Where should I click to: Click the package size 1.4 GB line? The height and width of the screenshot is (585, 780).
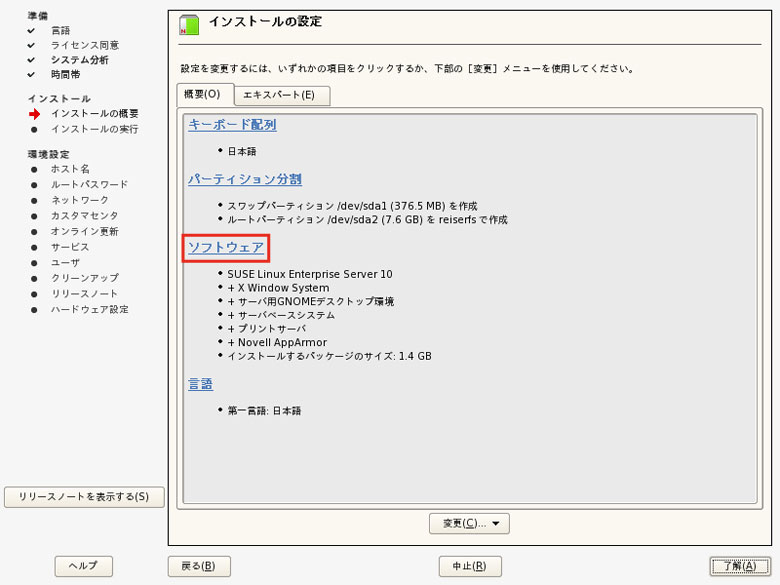pos(329,356)
